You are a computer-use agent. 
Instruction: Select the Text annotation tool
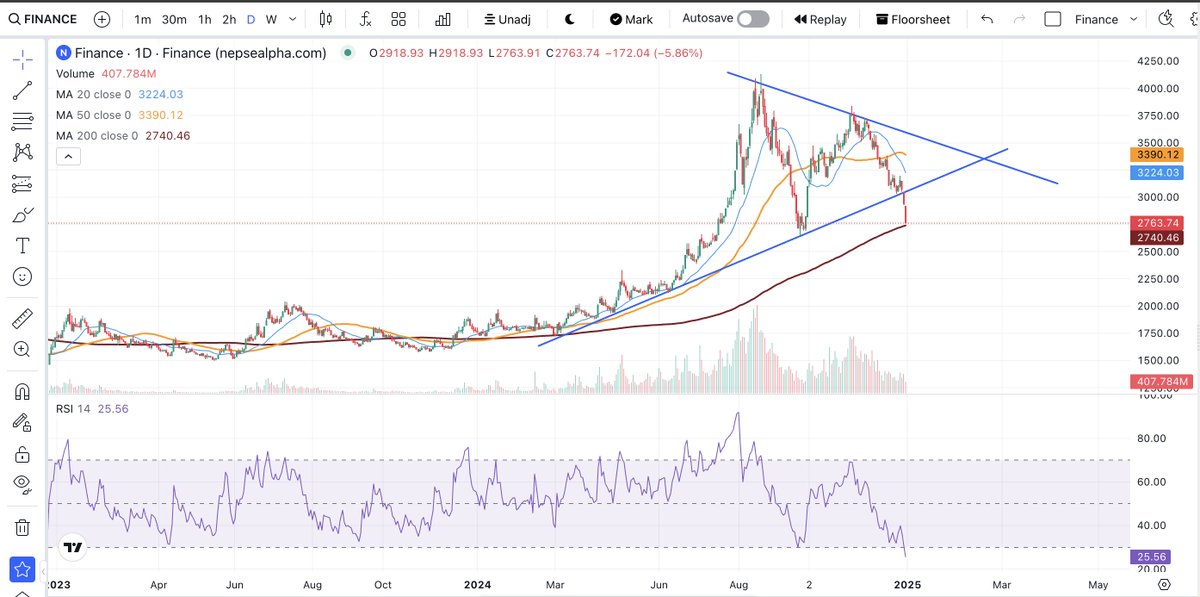click(22, 246)
